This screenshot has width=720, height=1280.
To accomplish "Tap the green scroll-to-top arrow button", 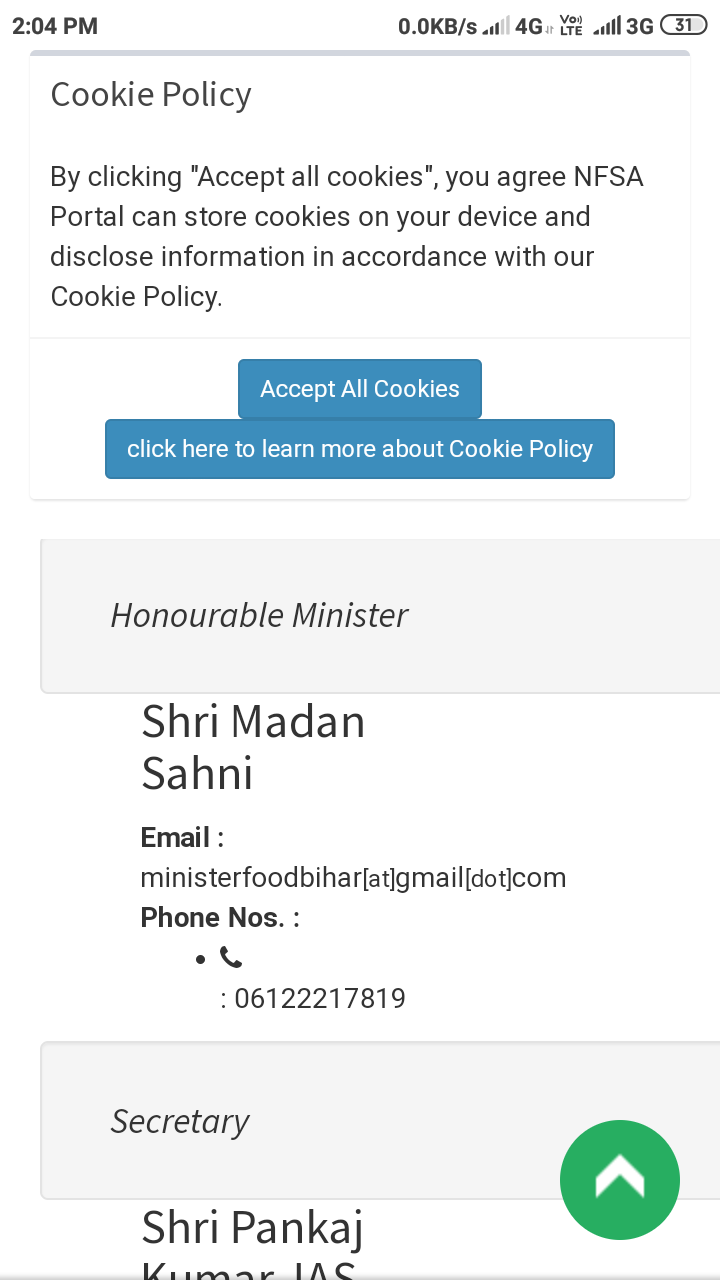I will [620, 1180].
